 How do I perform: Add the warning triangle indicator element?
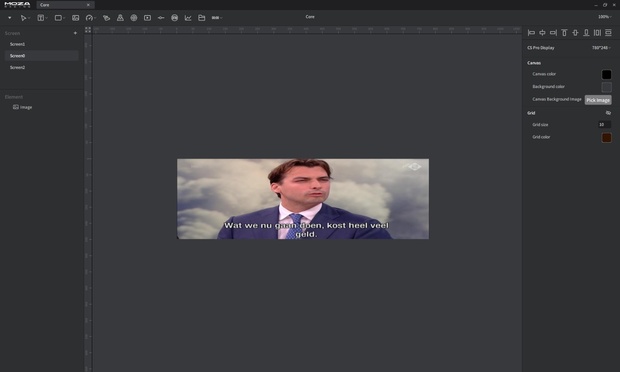(x=120, y=18)
